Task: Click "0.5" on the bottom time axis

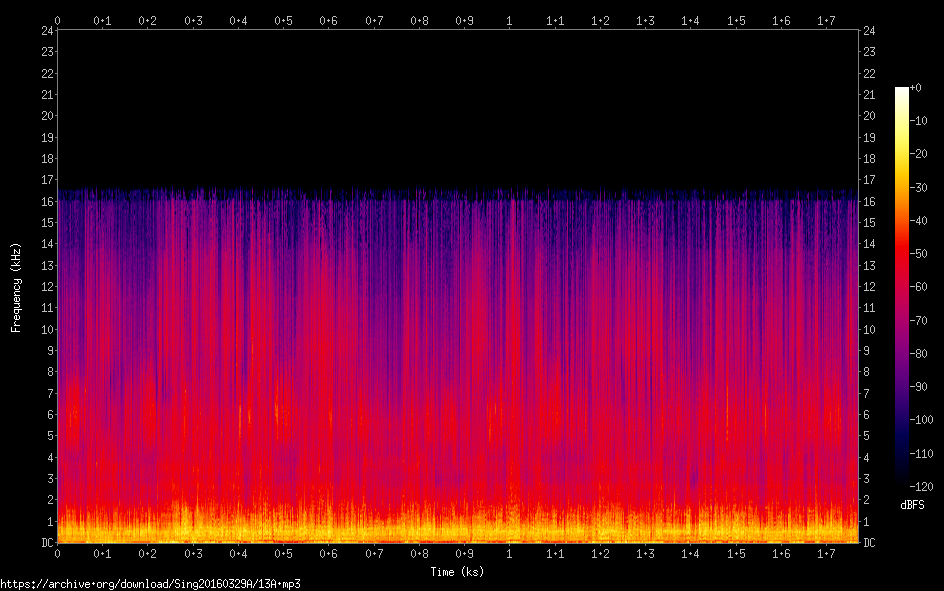Action: [x=284, y=554]
